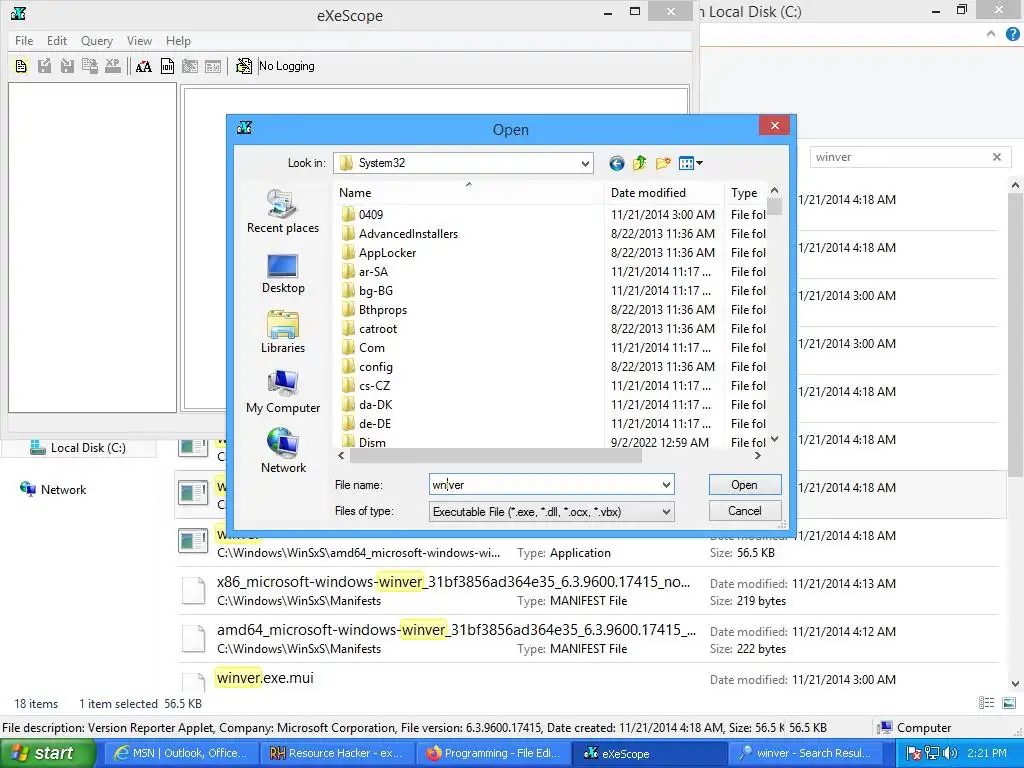Click the Open button in the dialog

pyautogui.click(x=744, y=485)
